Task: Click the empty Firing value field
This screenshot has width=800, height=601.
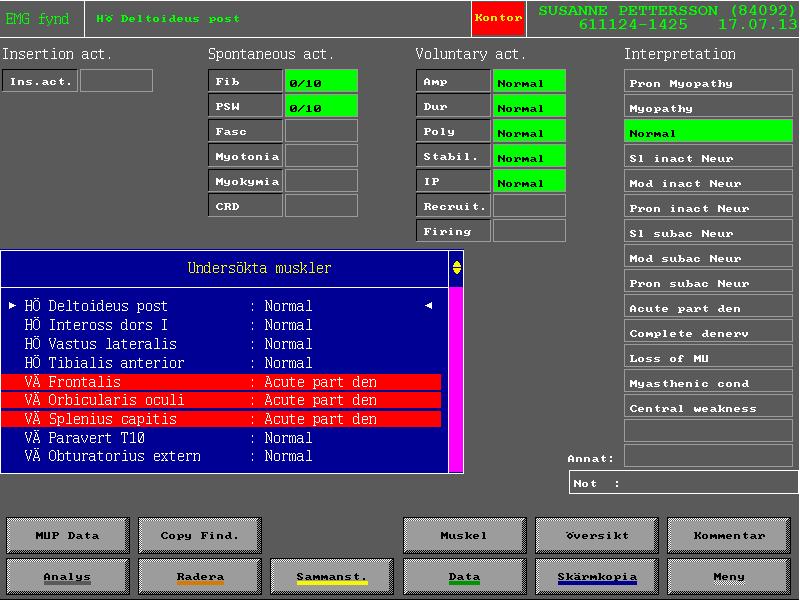Action: [x=529, y=231]
